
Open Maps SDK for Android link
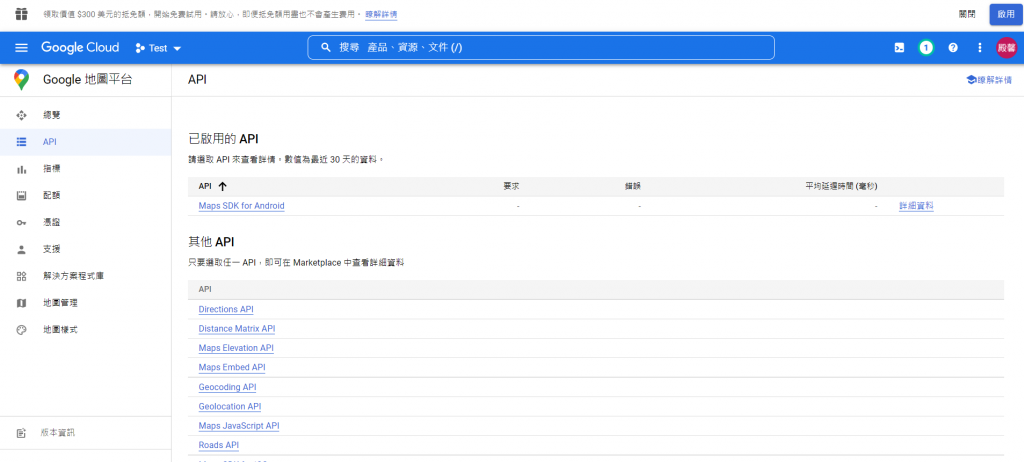(x=242, y=206)
